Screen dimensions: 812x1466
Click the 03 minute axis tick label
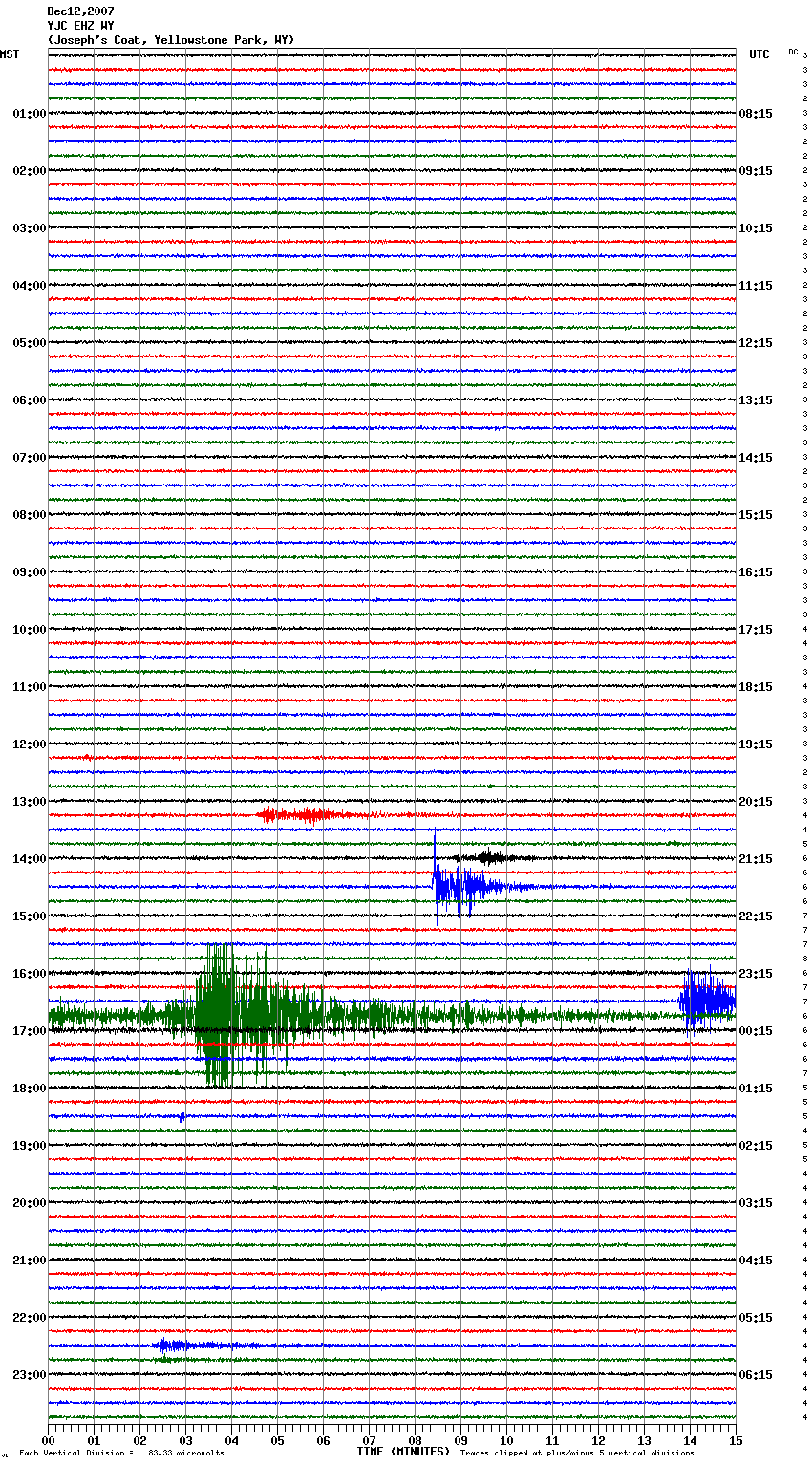[185, 1440]
